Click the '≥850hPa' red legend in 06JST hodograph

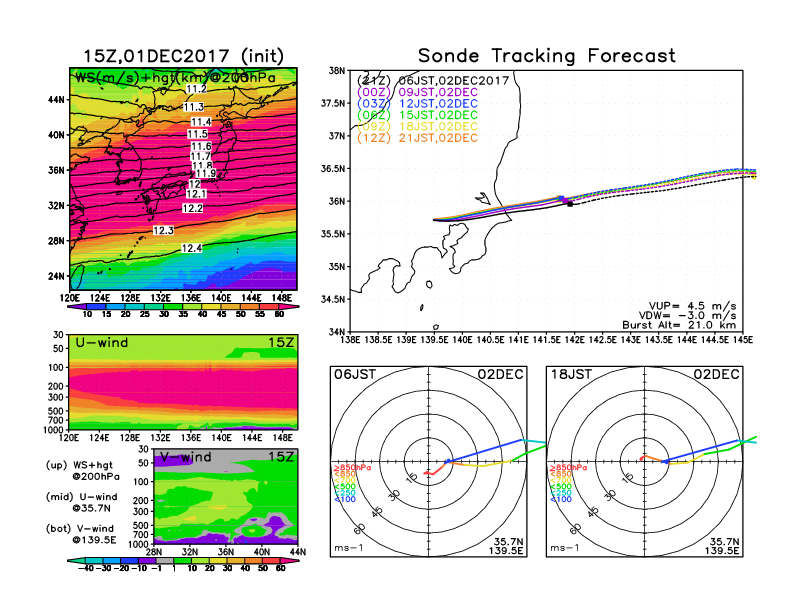[x=353, y=468]
